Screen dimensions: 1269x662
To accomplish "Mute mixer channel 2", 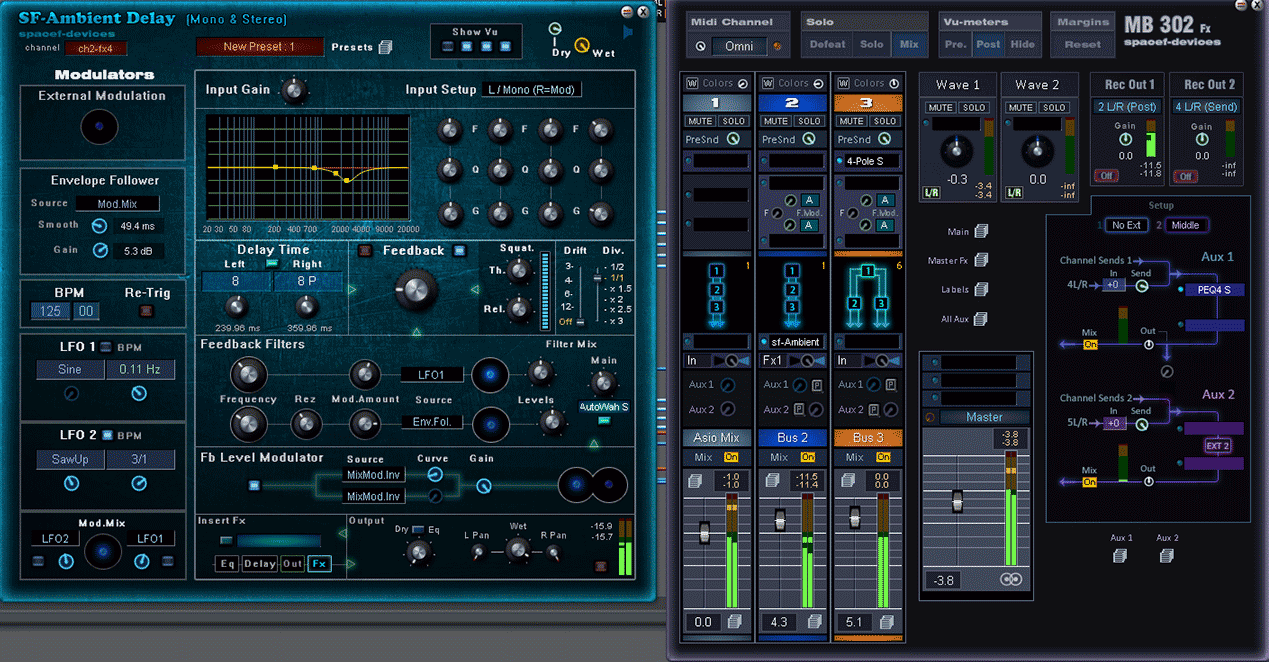I will click(775, 121).
